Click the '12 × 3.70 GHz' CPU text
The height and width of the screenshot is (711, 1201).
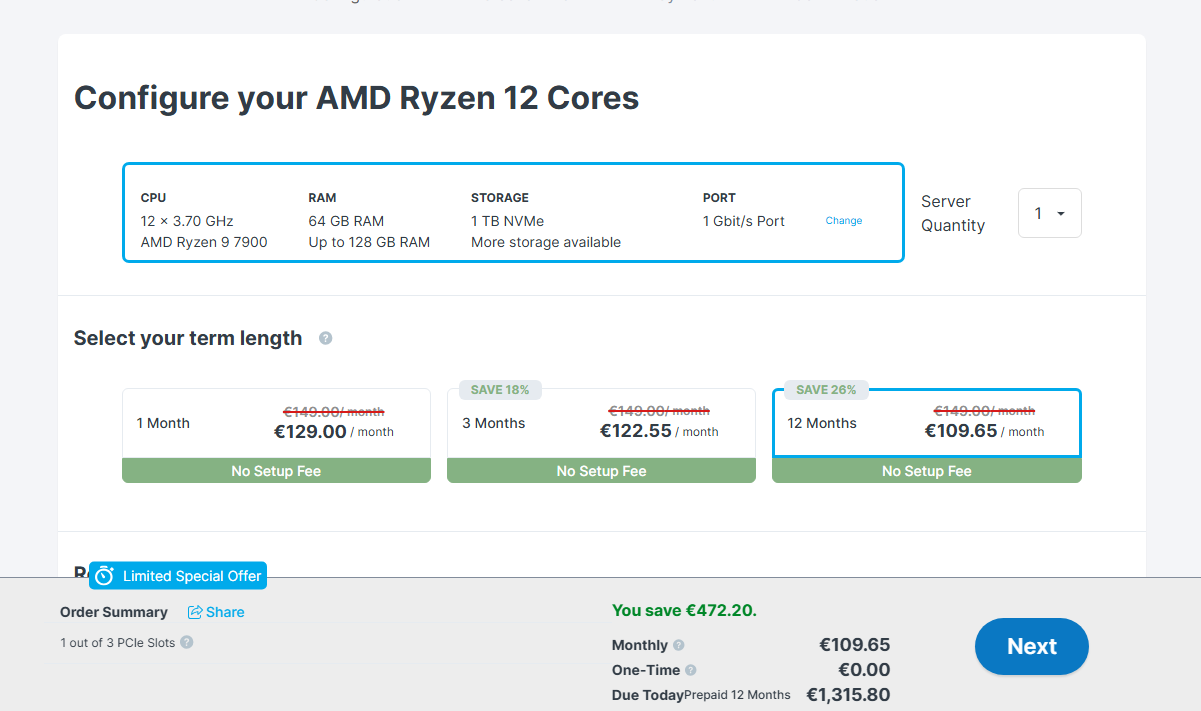[x=187, y=221]
